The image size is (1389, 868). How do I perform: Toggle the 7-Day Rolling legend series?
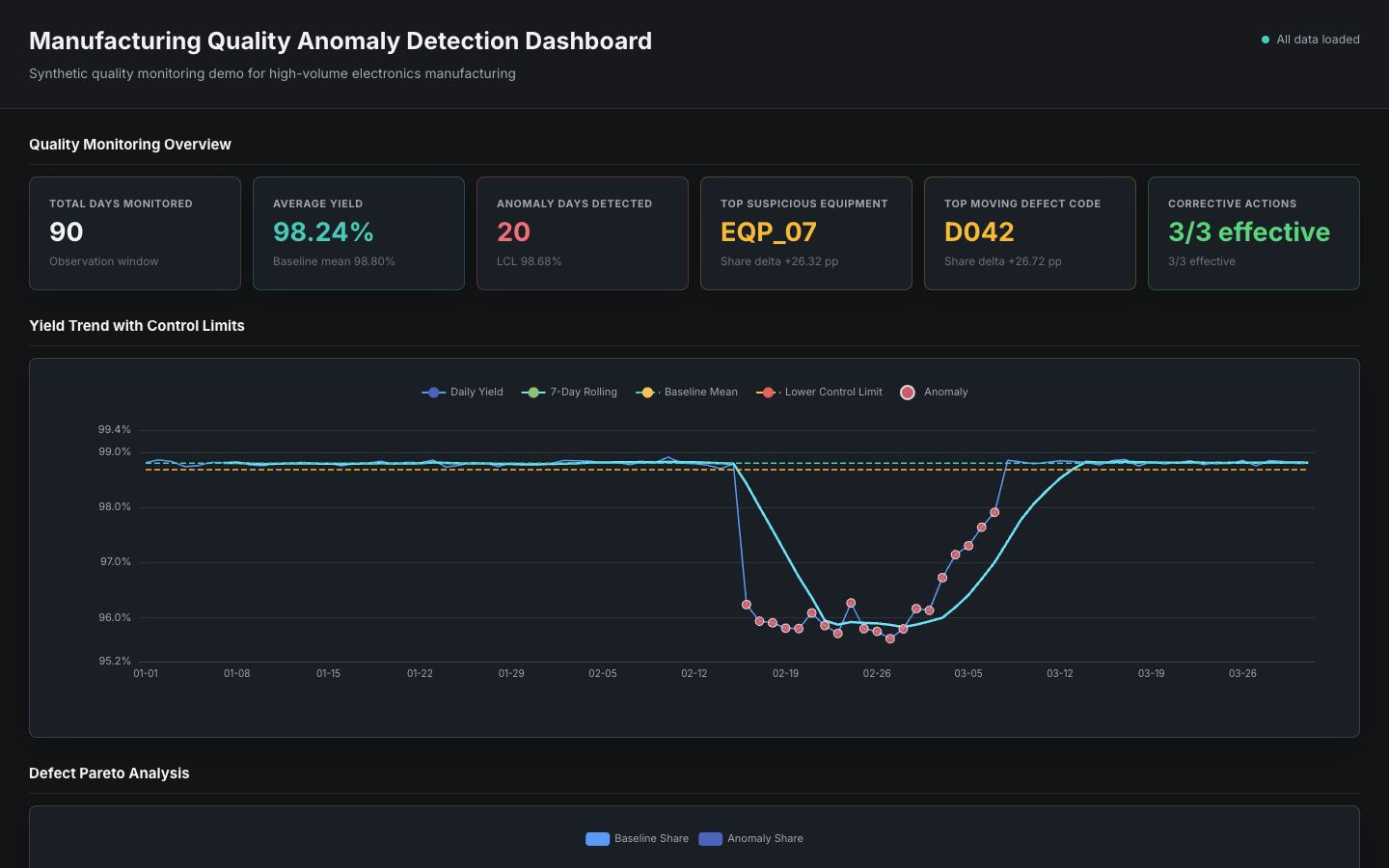coord(569,393)
